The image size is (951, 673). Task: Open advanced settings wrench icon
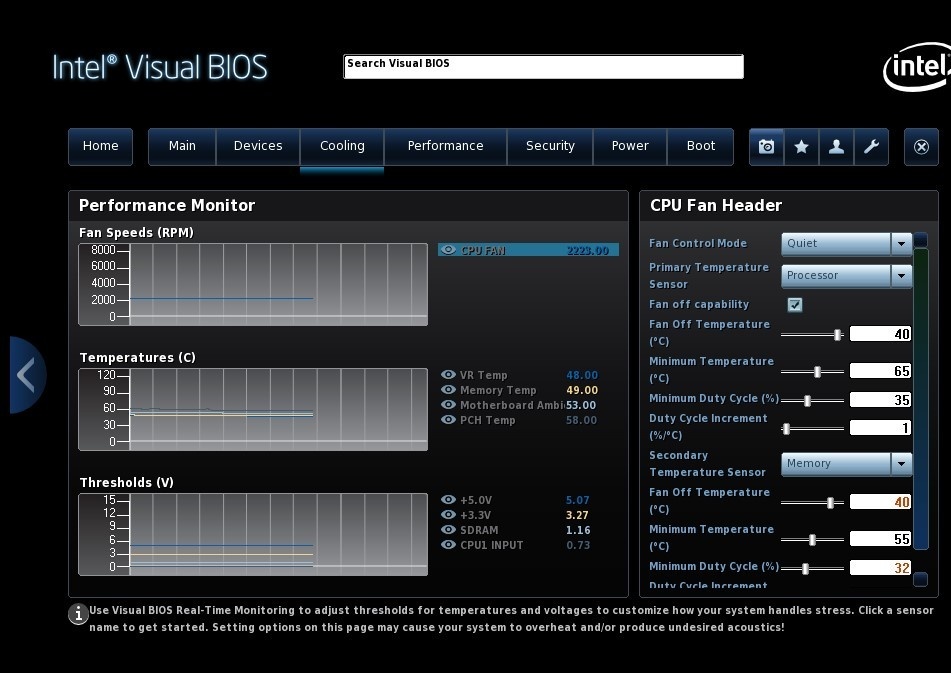coord(871,146)
